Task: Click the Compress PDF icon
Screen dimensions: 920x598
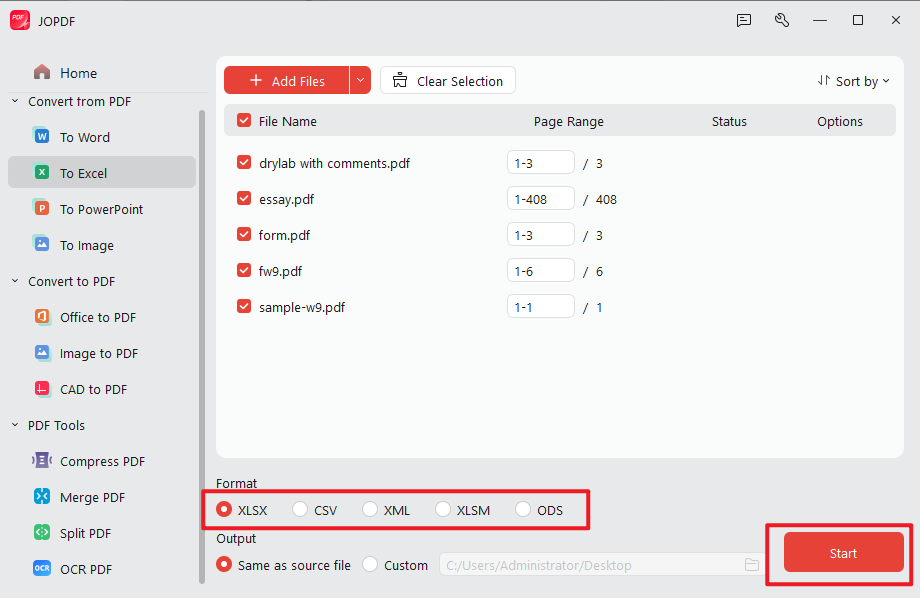Action: coord(42,460)
